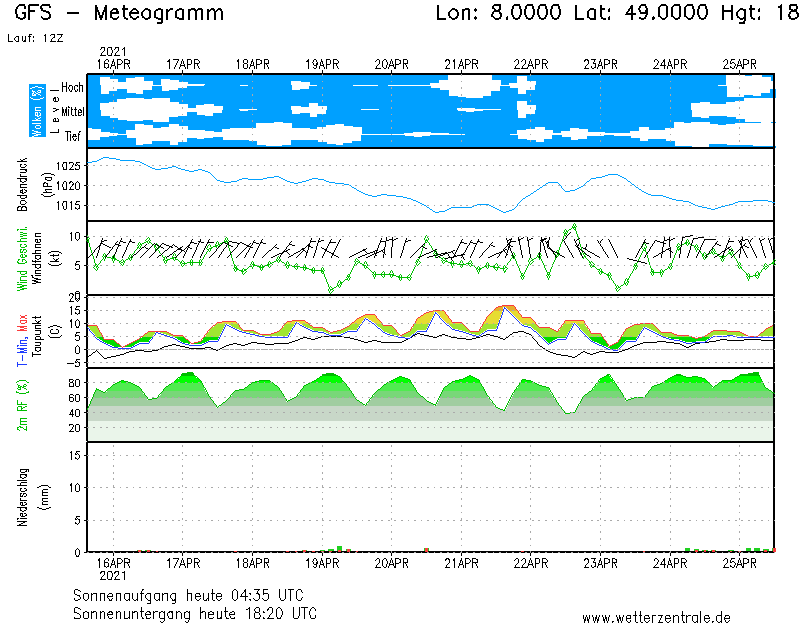The image size is (800, 625).
Task: Click the green 2m RF (%) label
Action: [22, 405]
